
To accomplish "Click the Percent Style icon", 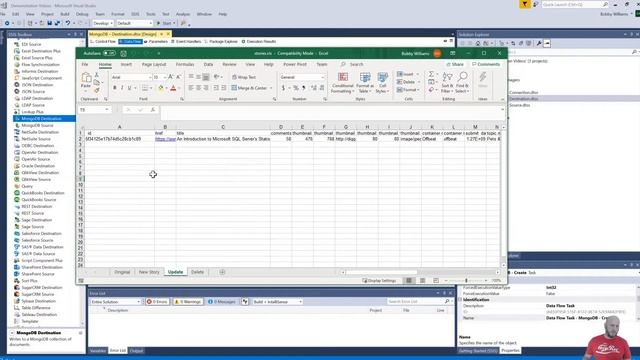I will (296, 88).
